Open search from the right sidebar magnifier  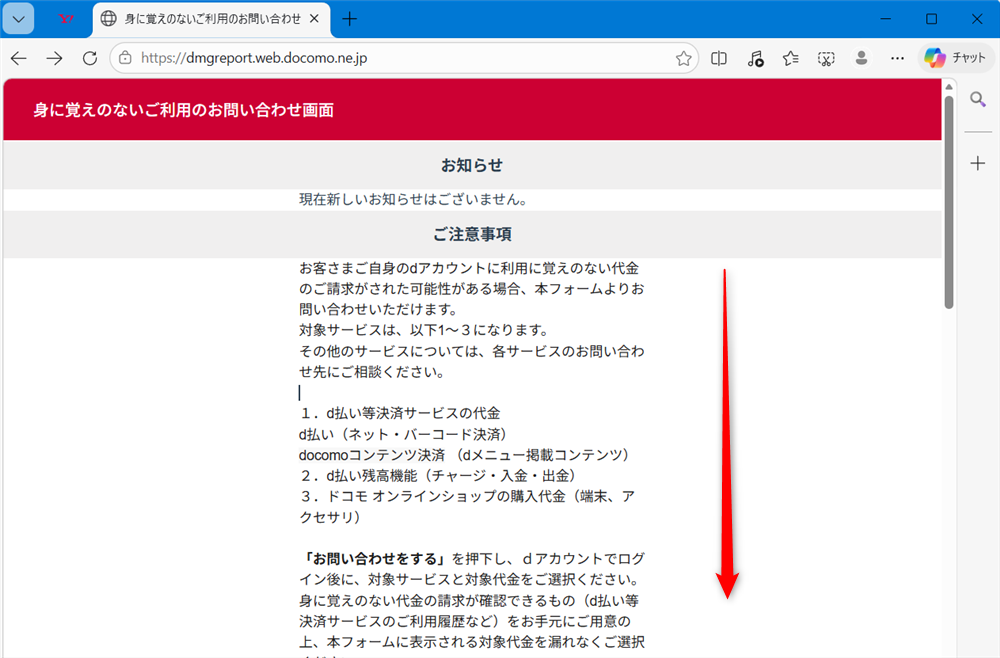coord(978,99)
